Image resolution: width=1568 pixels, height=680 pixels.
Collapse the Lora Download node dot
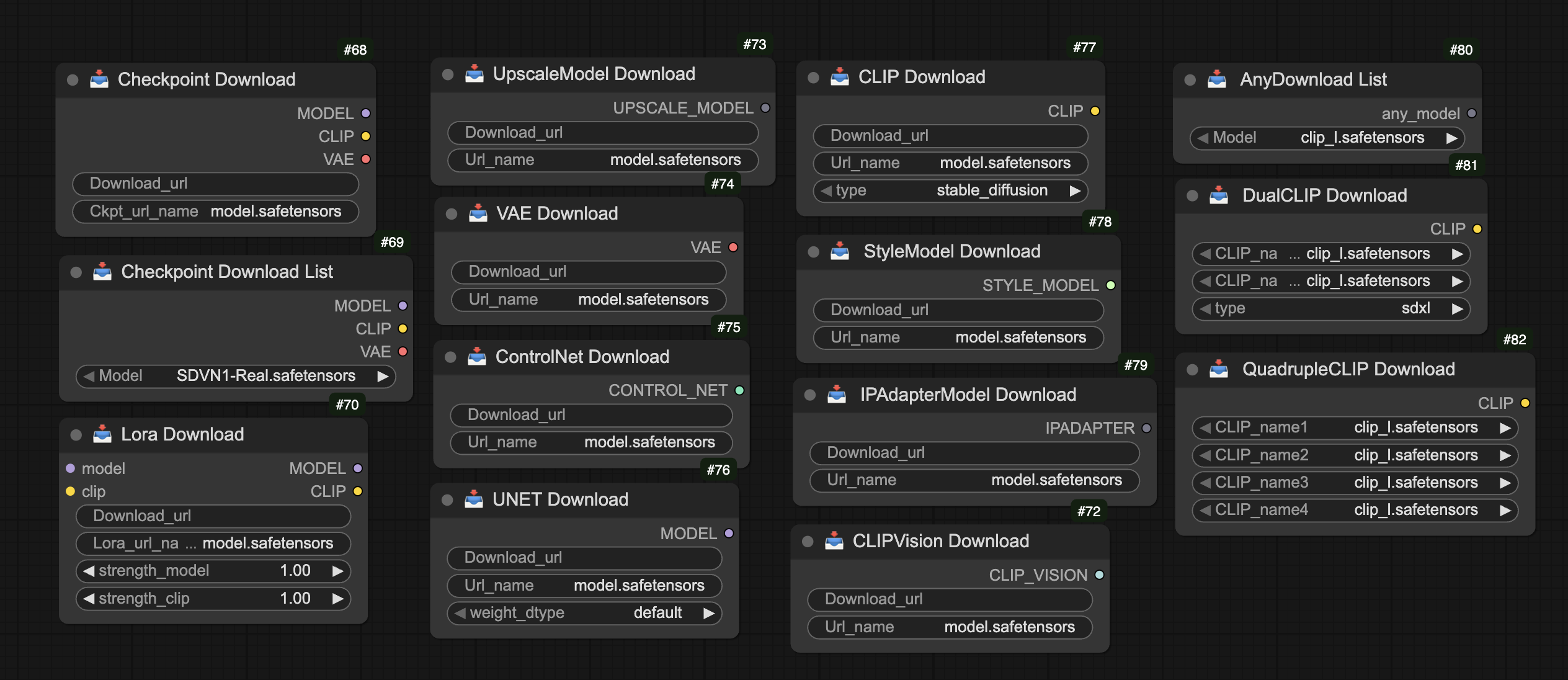coord(76,434)
